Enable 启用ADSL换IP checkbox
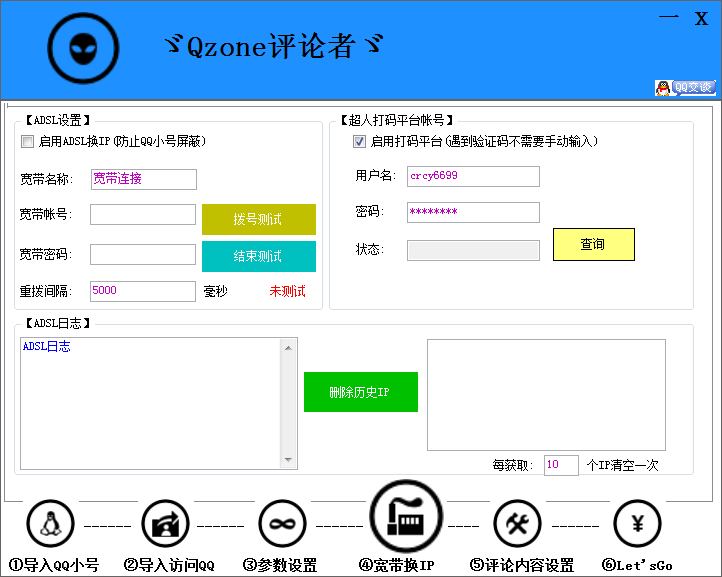Screen dimensions: 722x577 (28, 141)
